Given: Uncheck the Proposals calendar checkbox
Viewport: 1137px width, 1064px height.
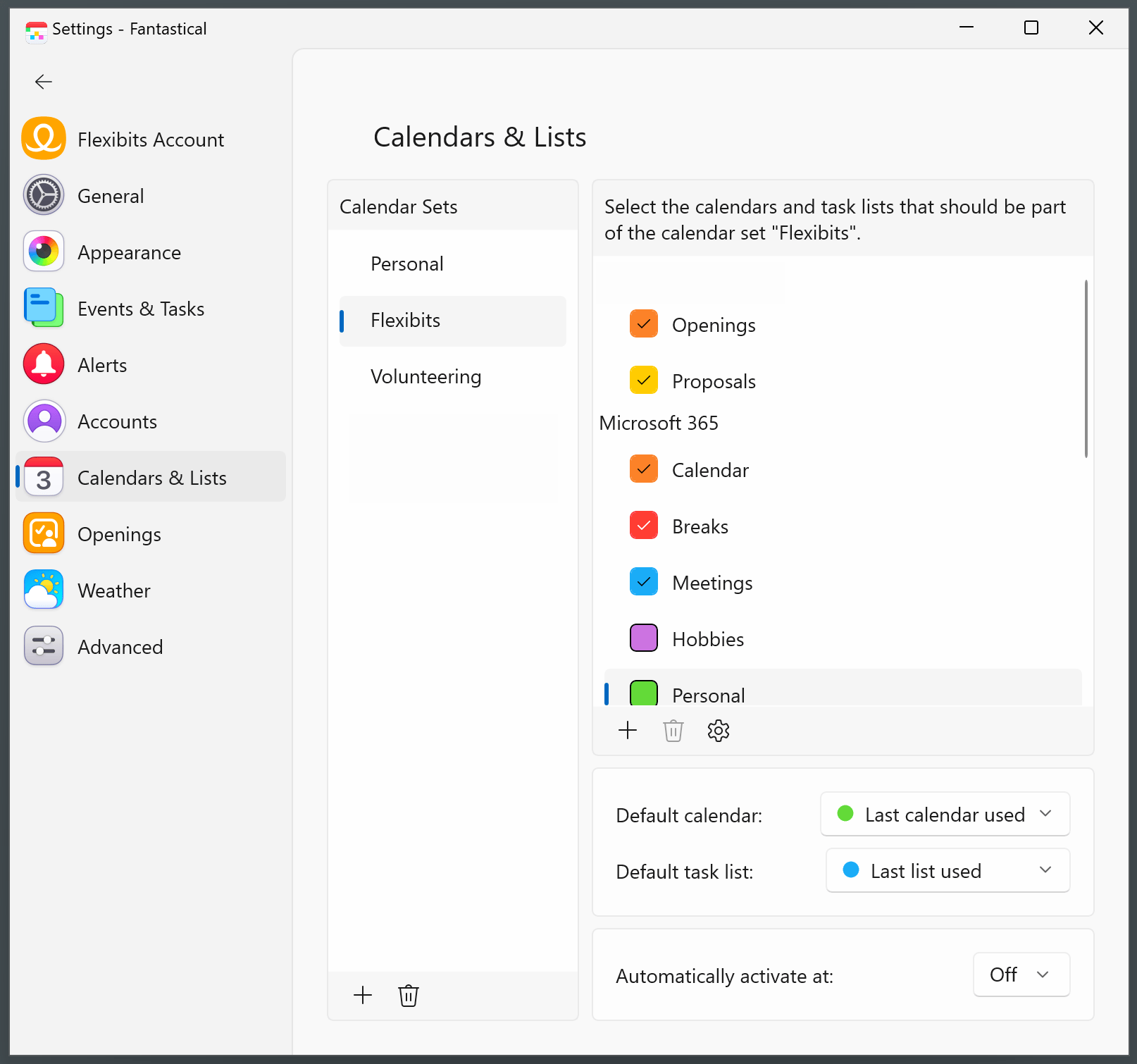Looking at the screenshot, I should [644, 381].
